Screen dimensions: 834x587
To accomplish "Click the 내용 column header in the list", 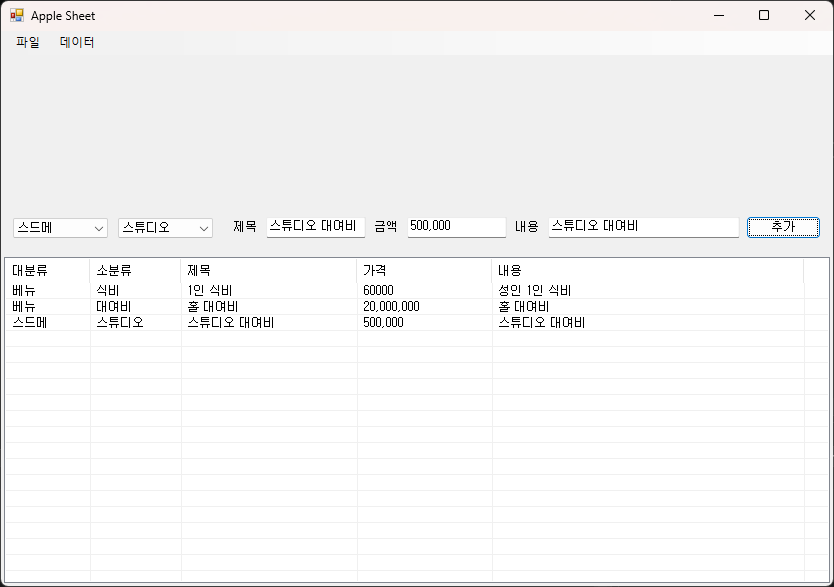I will tap(647, 271).
